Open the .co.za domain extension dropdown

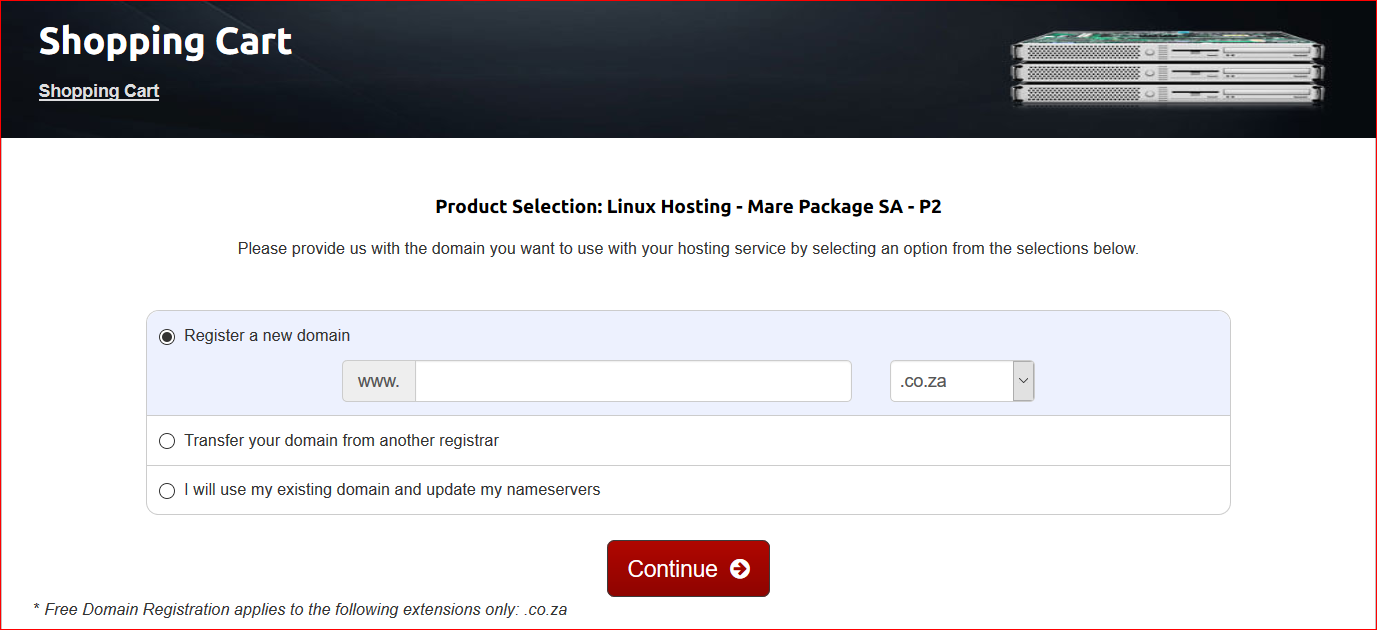950,381
